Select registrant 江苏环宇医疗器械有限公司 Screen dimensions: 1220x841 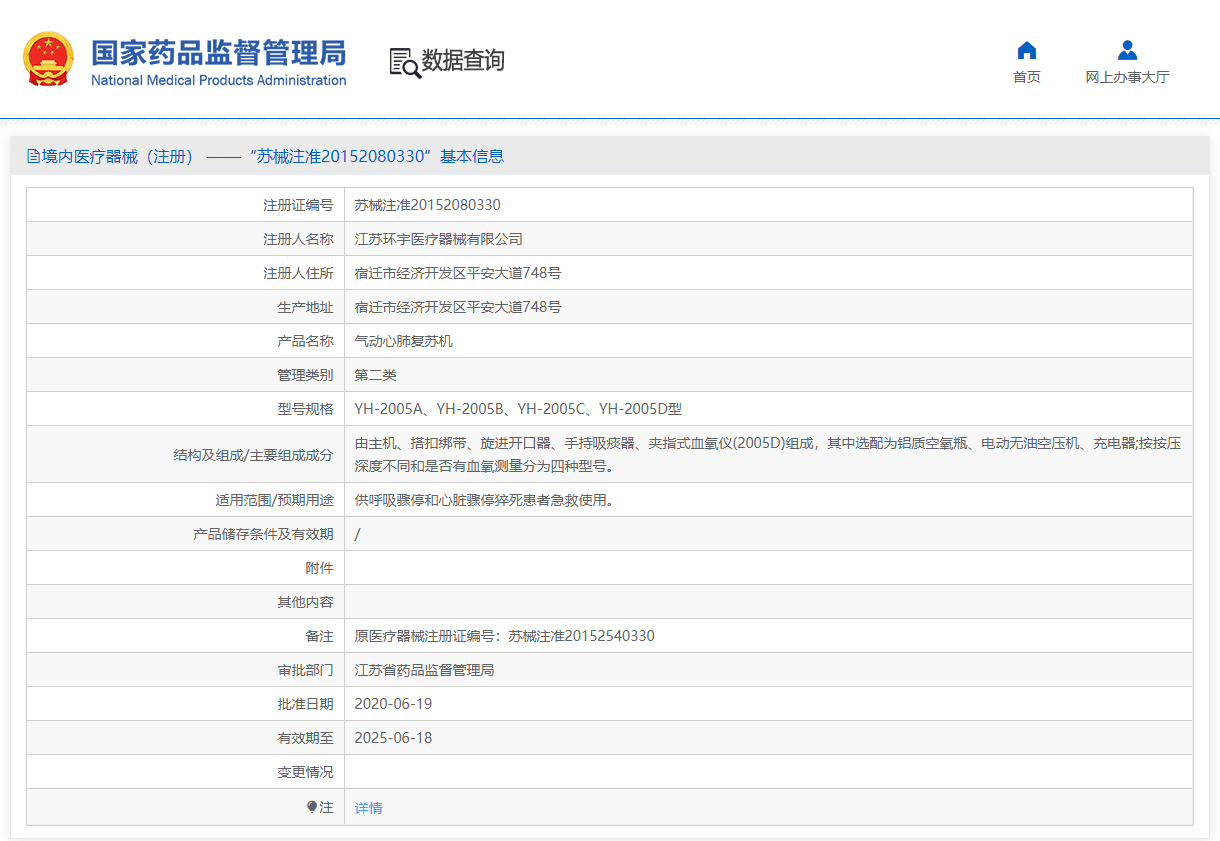pos(439,239)
